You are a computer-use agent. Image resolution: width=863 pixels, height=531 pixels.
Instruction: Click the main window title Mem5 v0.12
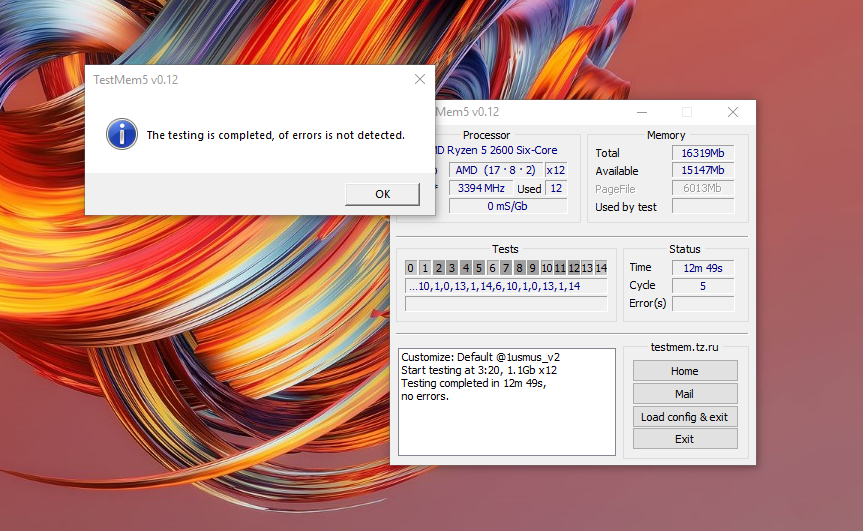pos(467,112)
